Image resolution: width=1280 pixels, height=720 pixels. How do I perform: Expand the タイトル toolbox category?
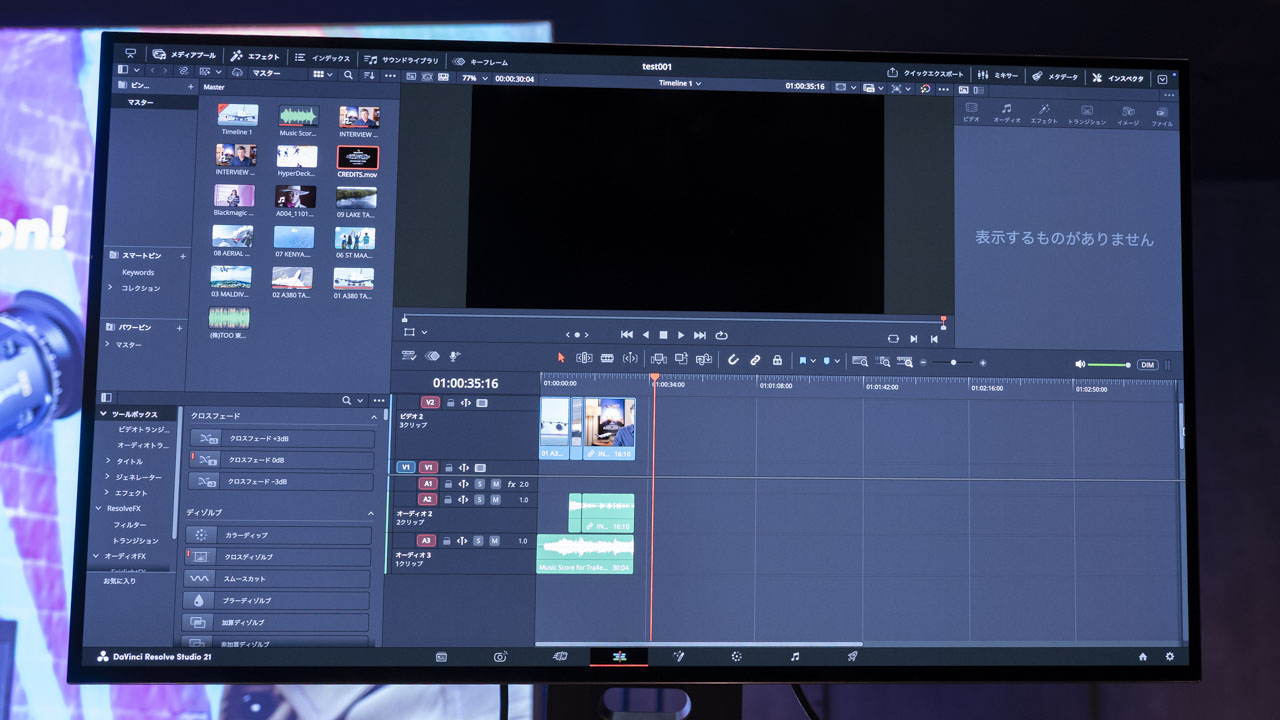point(109,461)
